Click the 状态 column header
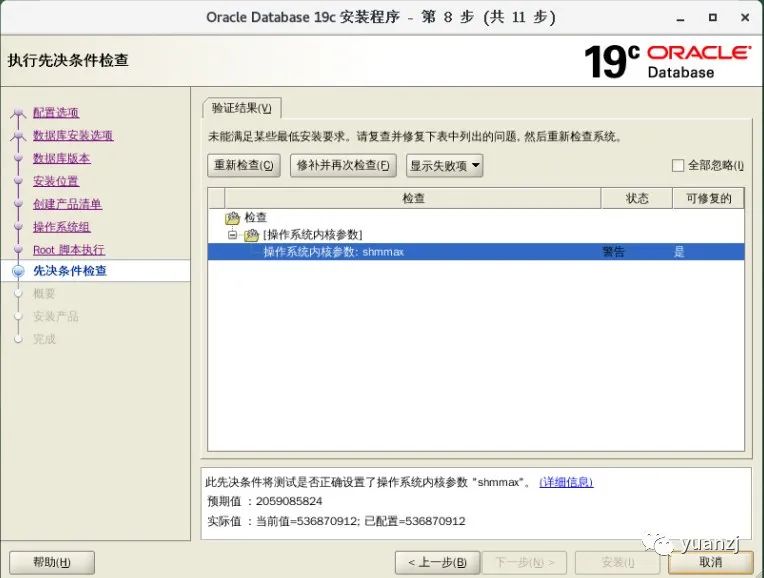The image size is (764, 578). pos(637,198)
